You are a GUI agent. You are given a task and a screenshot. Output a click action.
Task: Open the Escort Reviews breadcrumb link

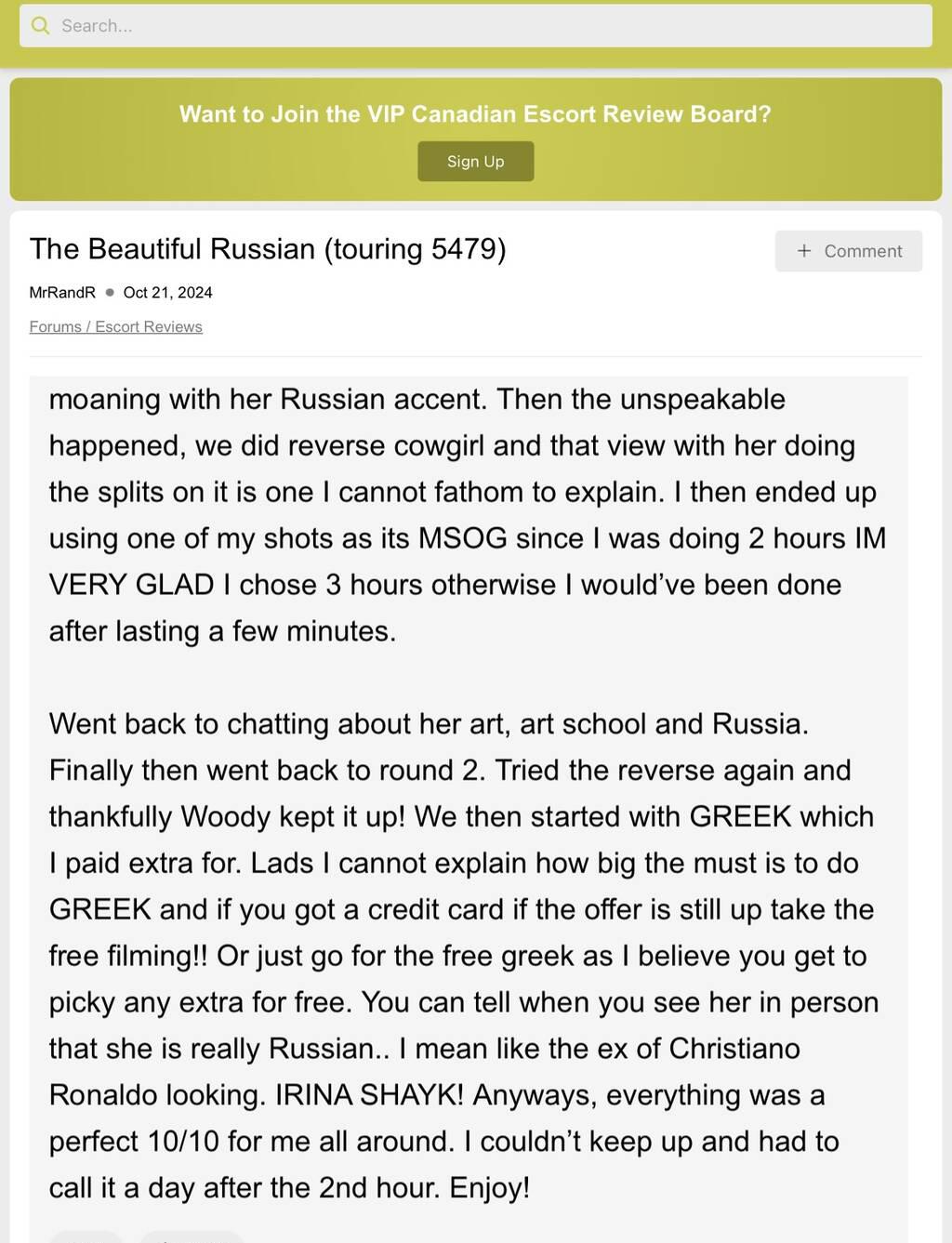[149, 327]
